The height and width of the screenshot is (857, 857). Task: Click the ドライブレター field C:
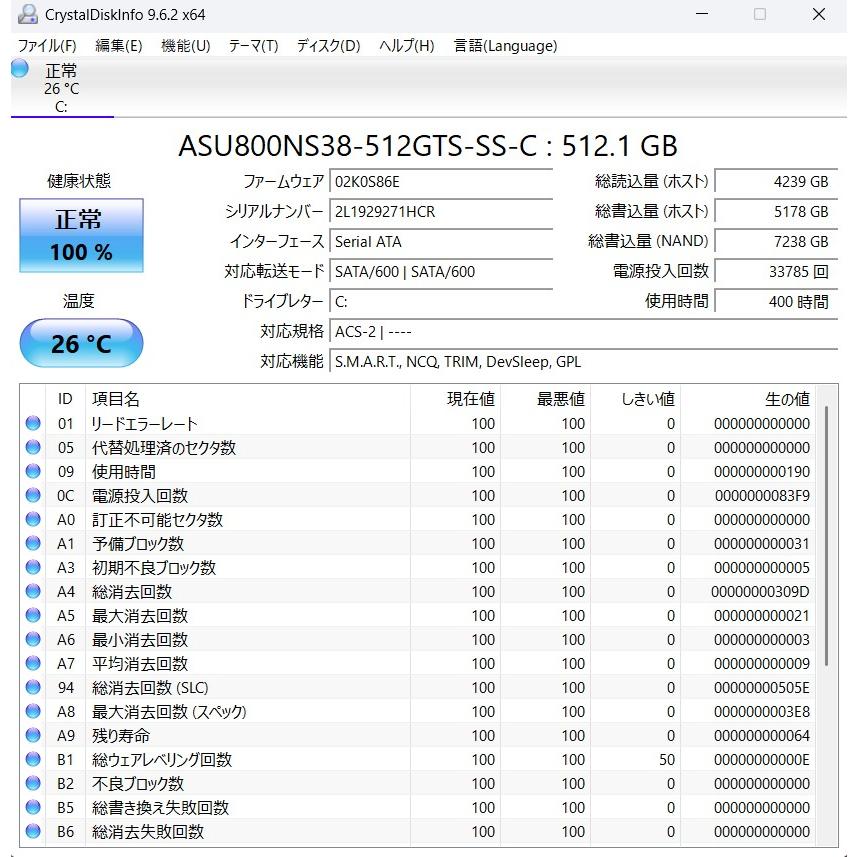tap(441, 302)
